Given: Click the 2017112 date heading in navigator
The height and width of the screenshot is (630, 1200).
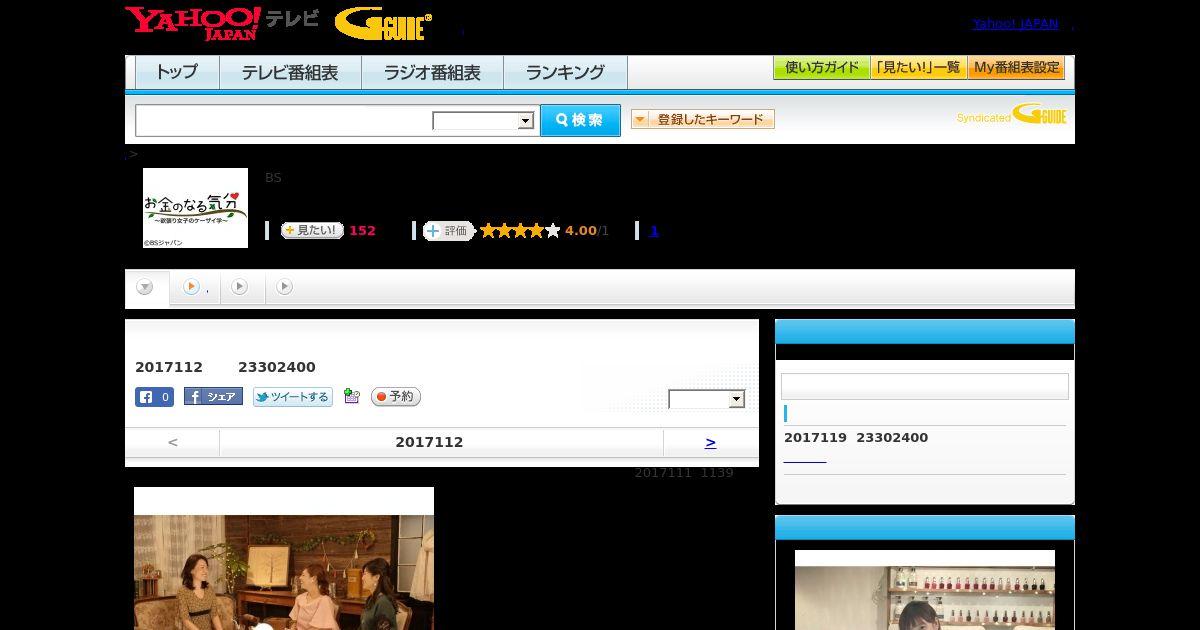Looking at the screenshot, I should pyautogui.click(x=429, y=442).
